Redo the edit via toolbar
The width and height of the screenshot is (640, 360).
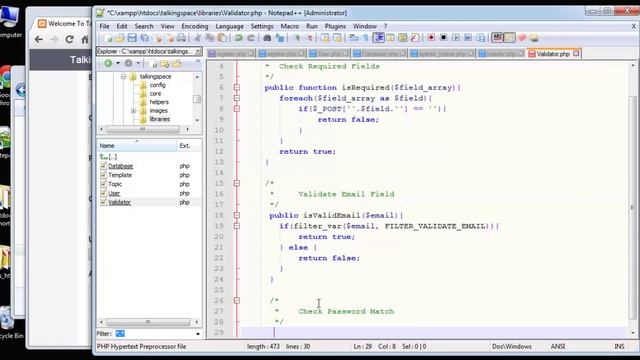(x=251, y=38)
